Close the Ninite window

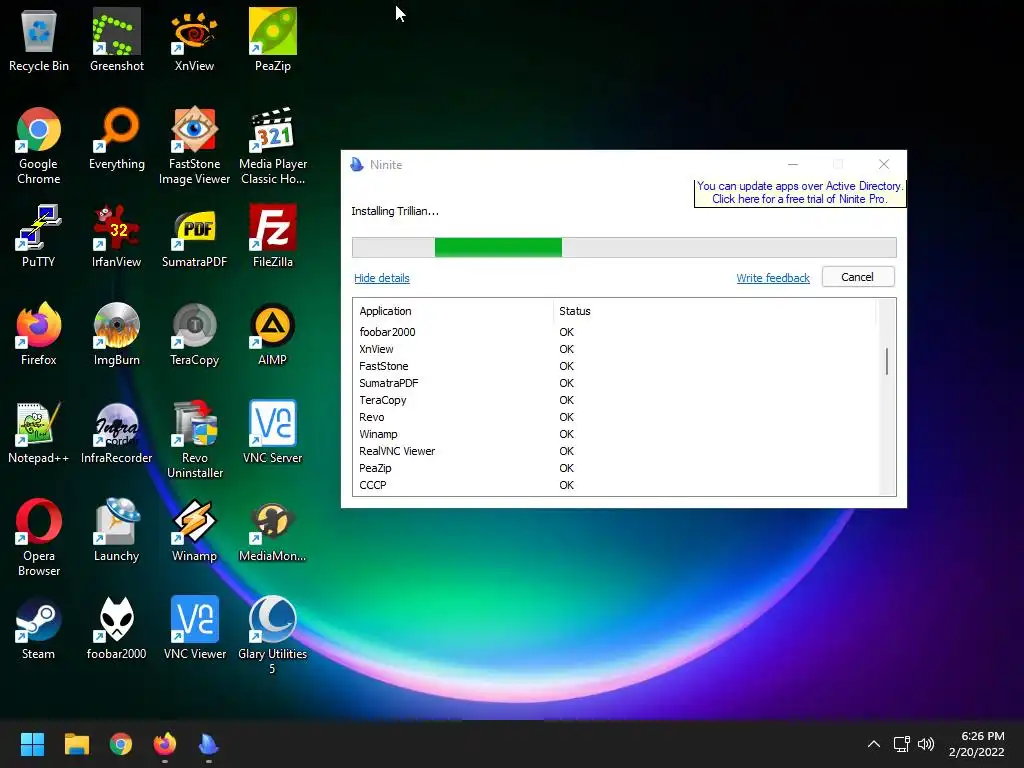(x=884, y=165)
